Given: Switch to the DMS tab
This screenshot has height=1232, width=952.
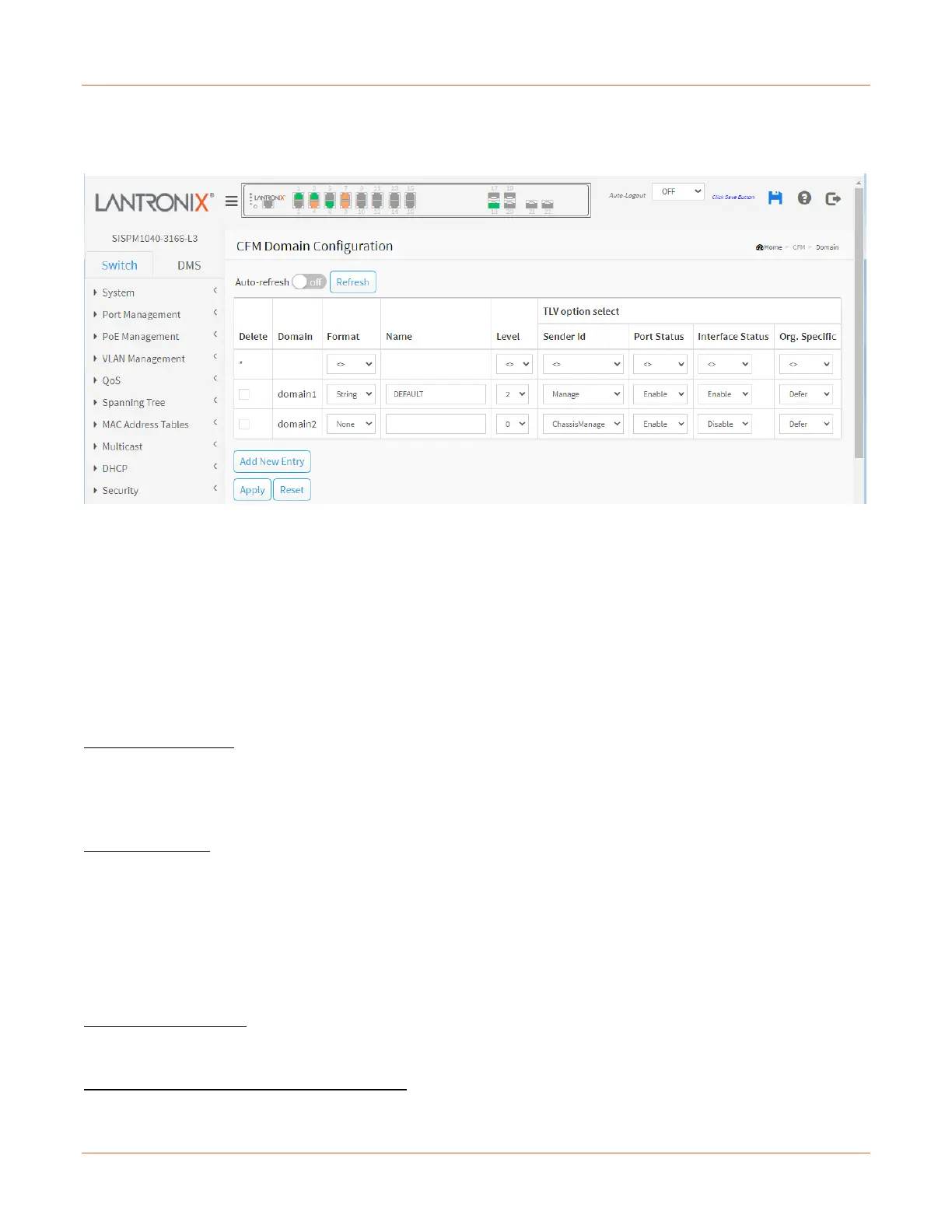Looking at the screenshot, I should coord(189,265).
